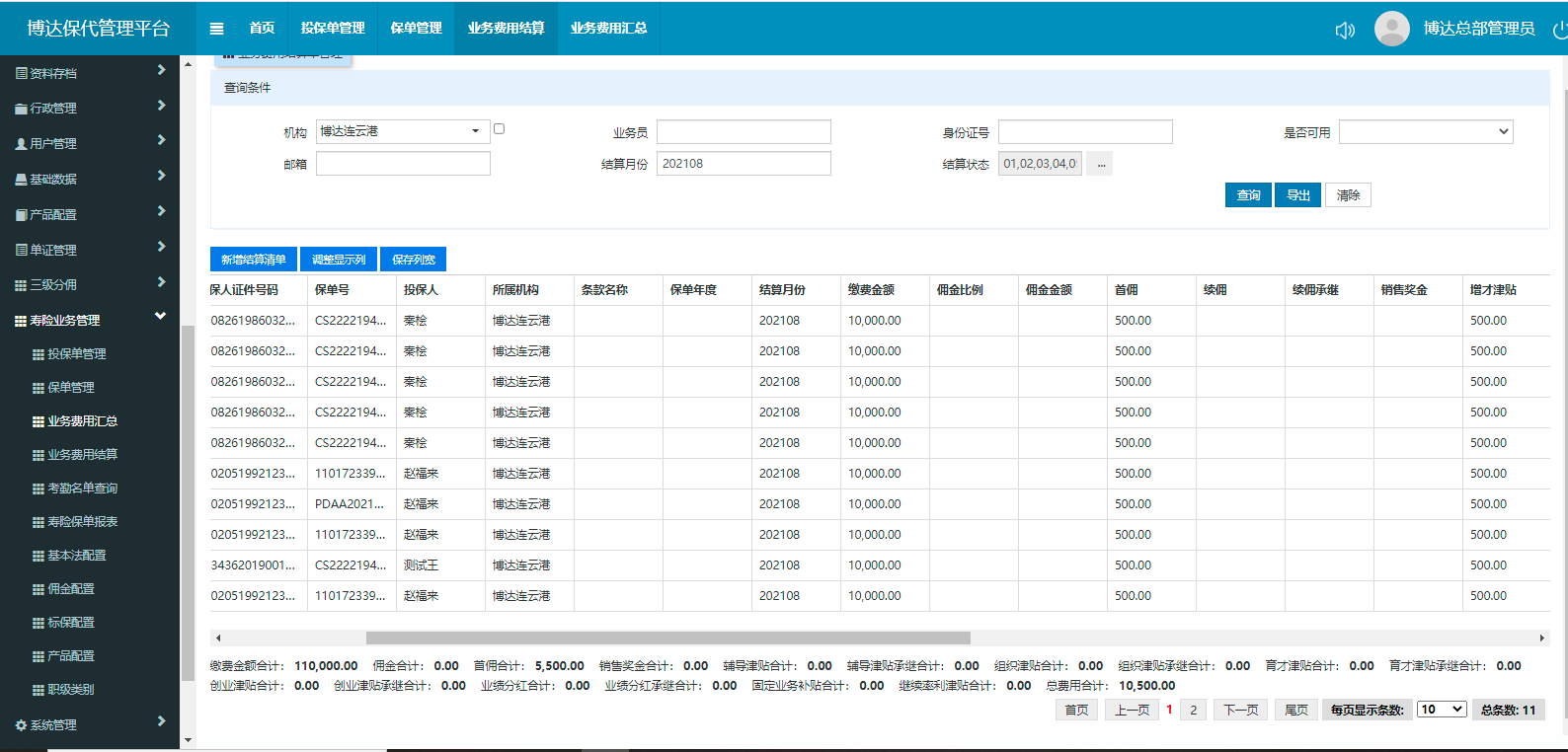Open 系统管理 with gear icon

(89, 724)
